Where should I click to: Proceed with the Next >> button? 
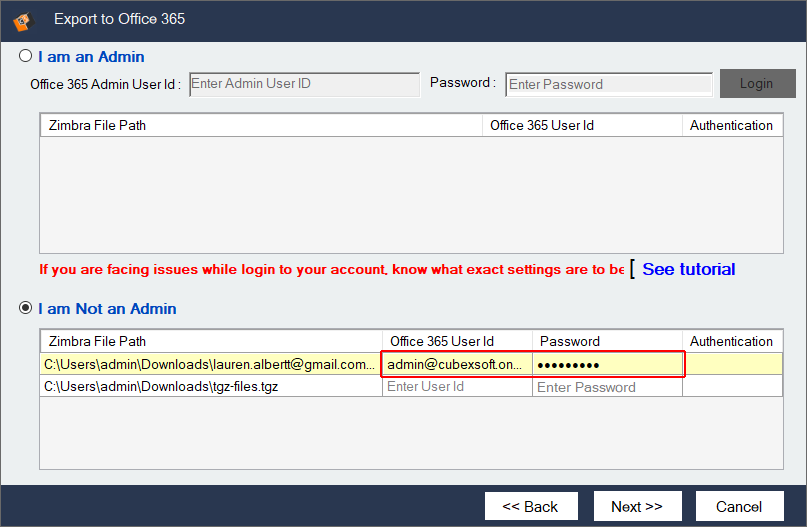point(637,506)
